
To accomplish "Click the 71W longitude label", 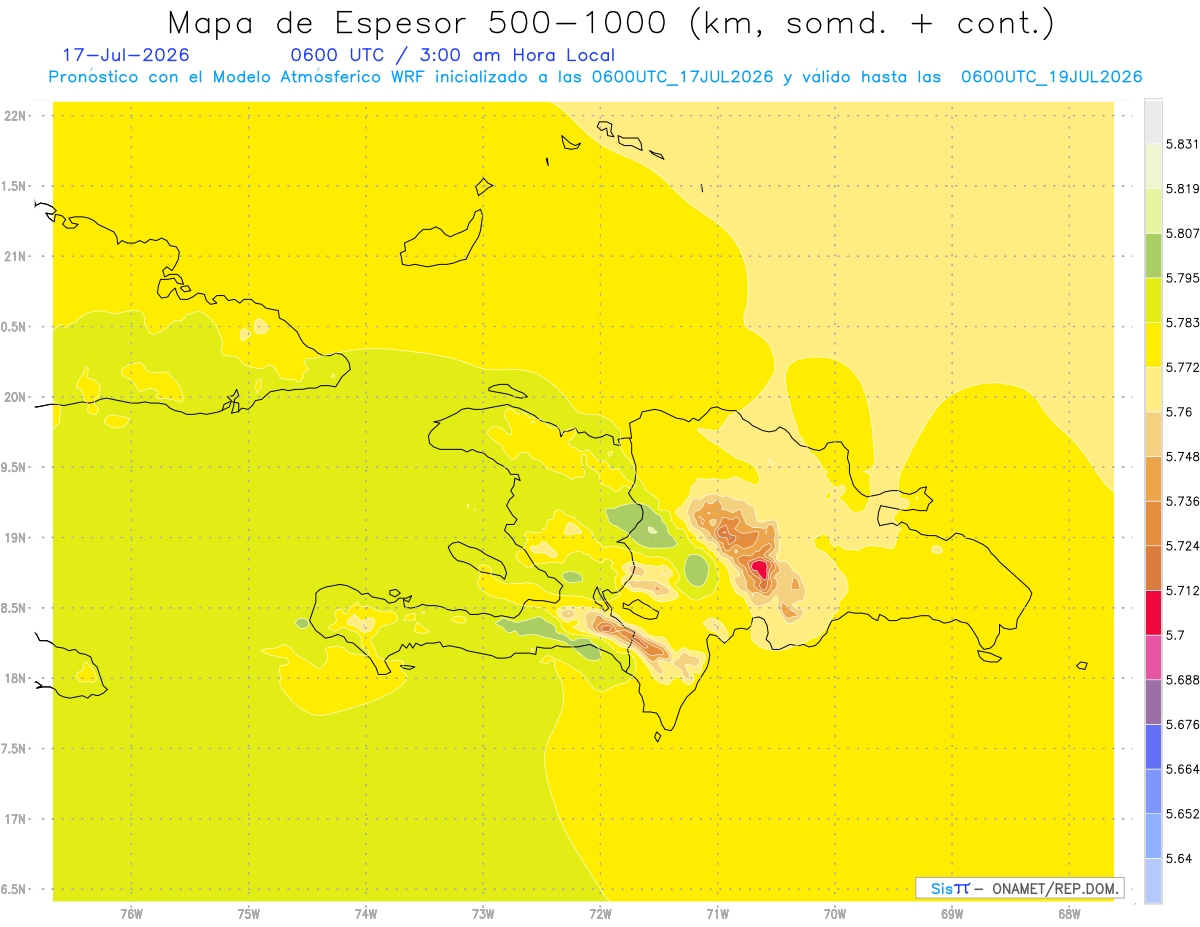I will click(x=717, y=913).
